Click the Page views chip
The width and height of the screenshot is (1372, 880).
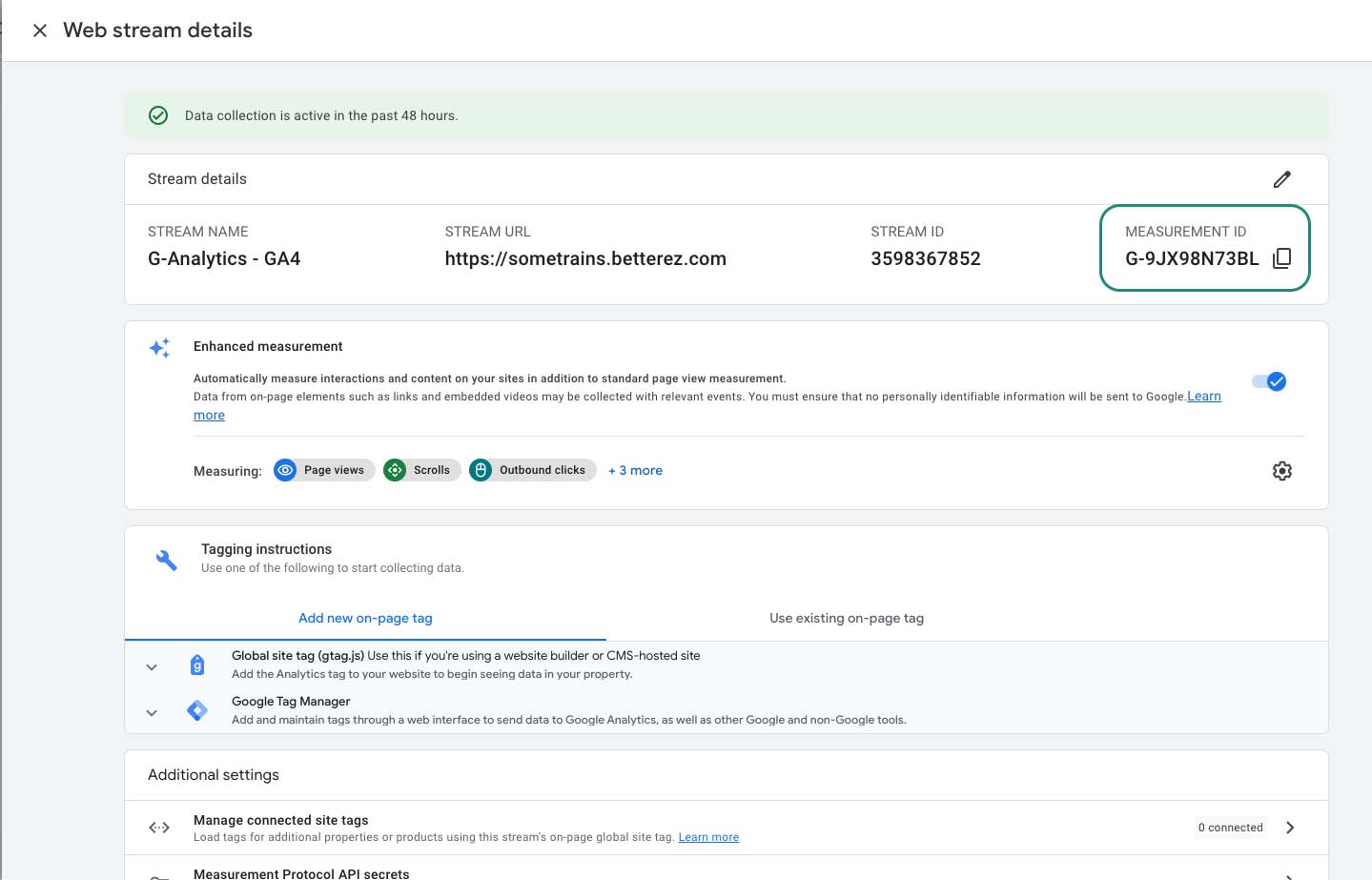[x=324, y=470]
